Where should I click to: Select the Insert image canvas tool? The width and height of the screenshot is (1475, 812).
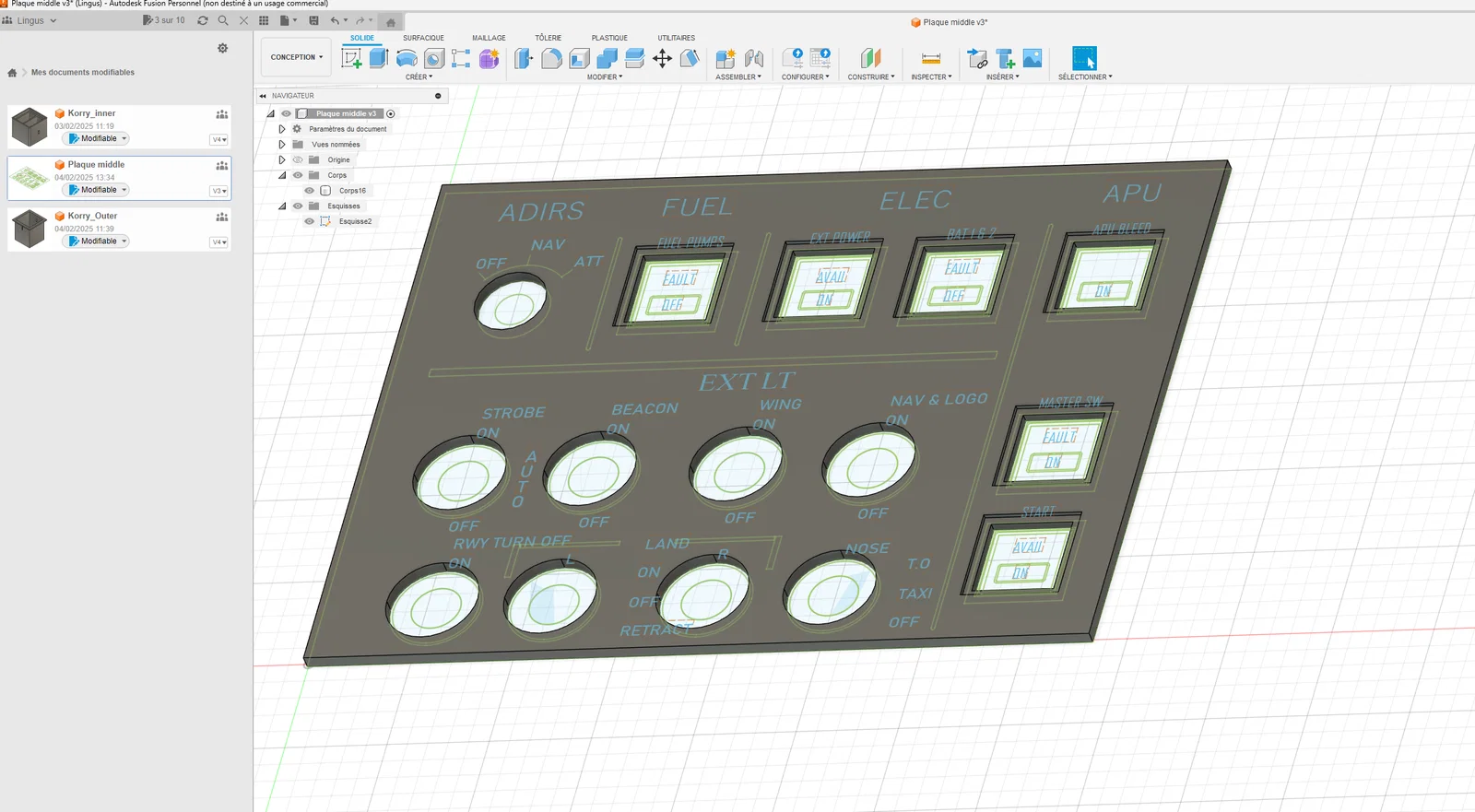[x=1032, y=59]
